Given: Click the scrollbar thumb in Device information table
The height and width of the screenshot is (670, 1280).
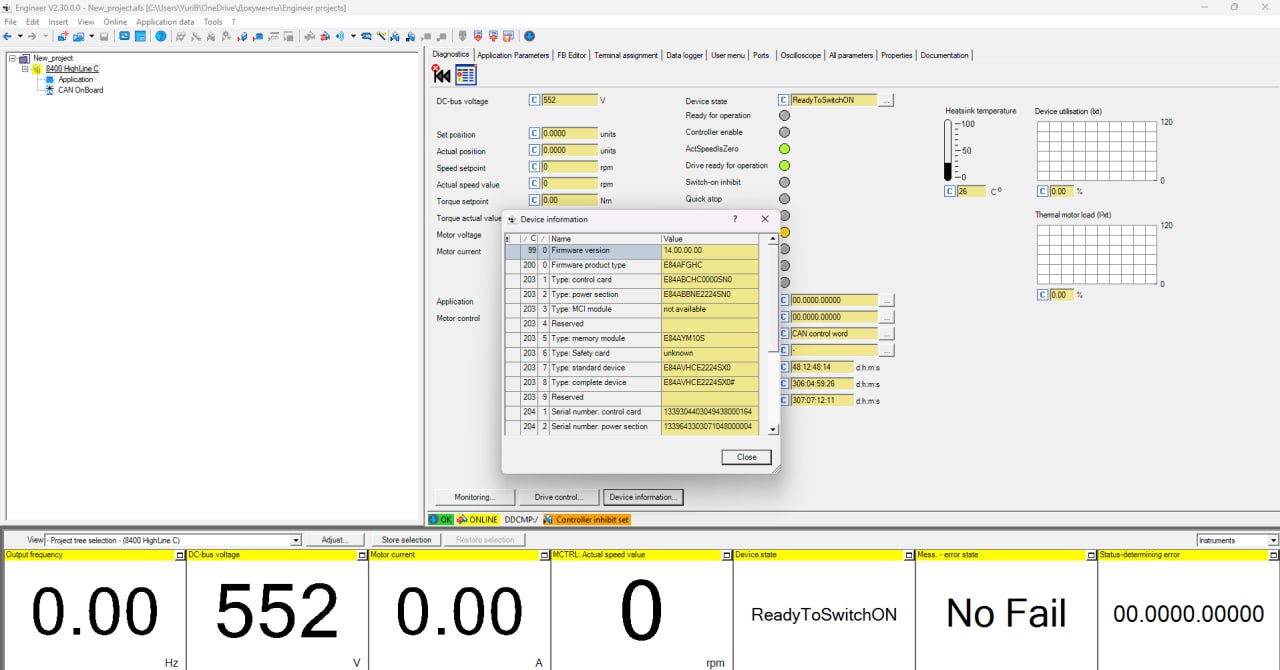Looking at the screenshot, I should (772, 297).
